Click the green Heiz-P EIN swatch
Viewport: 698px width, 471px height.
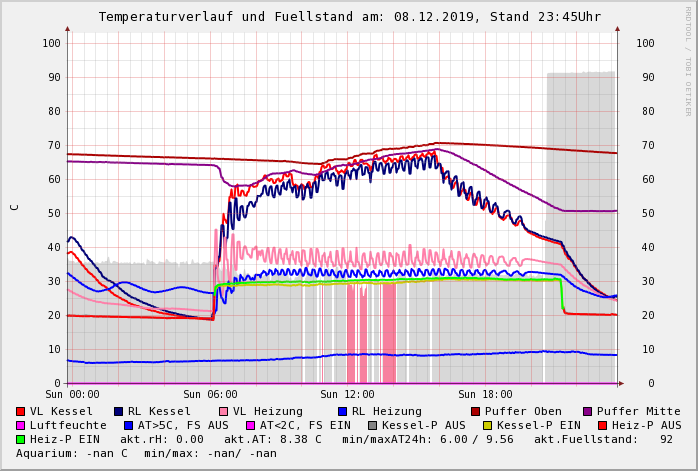21,439
